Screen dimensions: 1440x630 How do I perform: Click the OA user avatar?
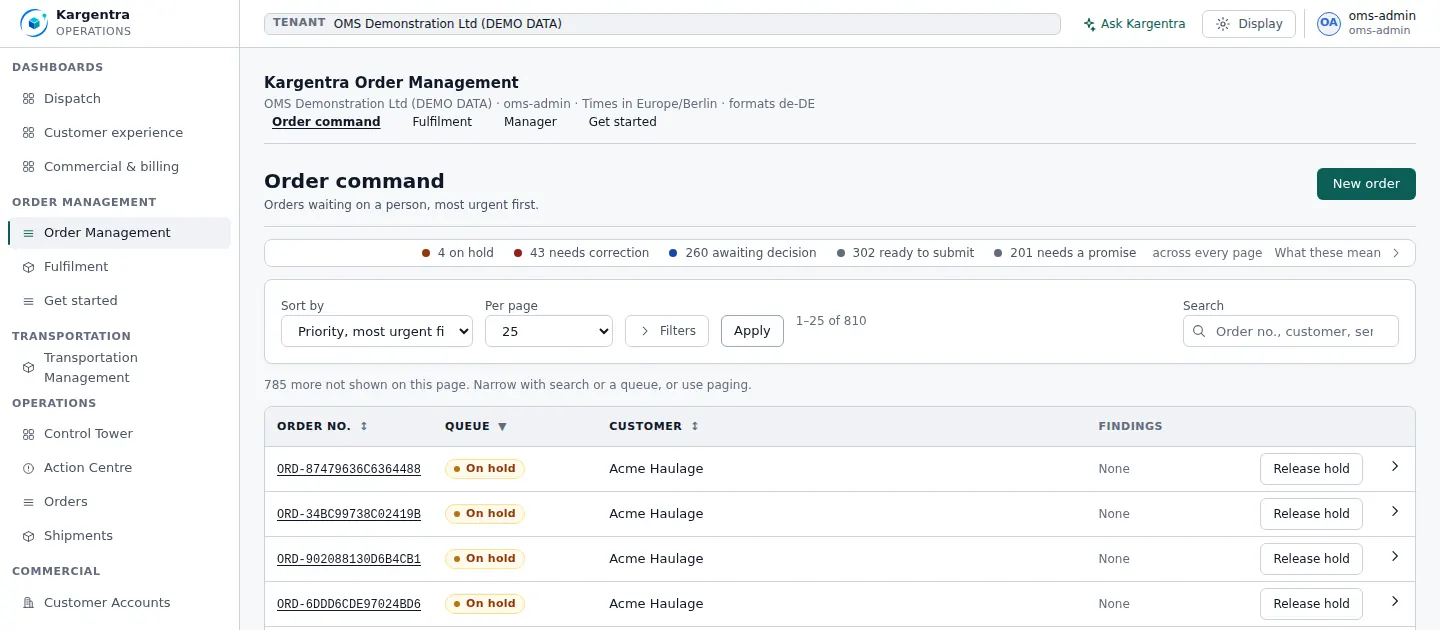(x=1328, y=23)
